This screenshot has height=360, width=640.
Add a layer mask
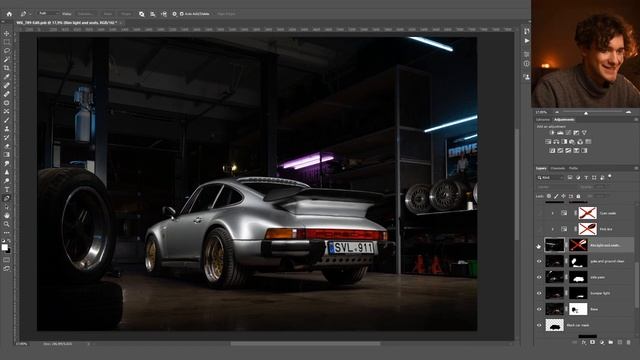click(x=593, y=342)
